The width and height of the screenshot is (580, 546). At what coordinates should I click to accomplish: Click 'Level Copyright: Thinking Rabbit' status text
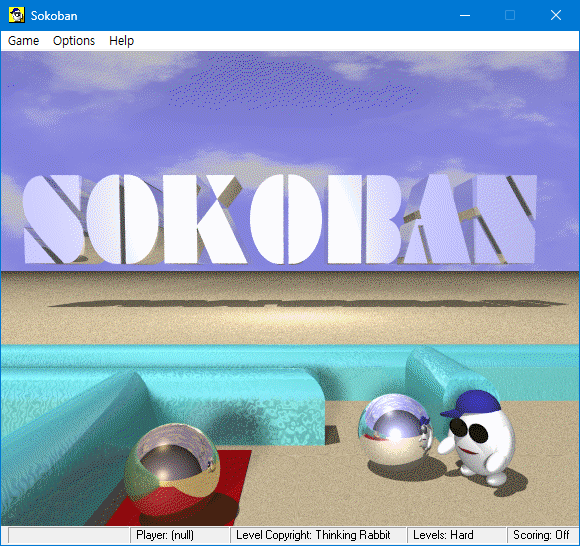313,535
